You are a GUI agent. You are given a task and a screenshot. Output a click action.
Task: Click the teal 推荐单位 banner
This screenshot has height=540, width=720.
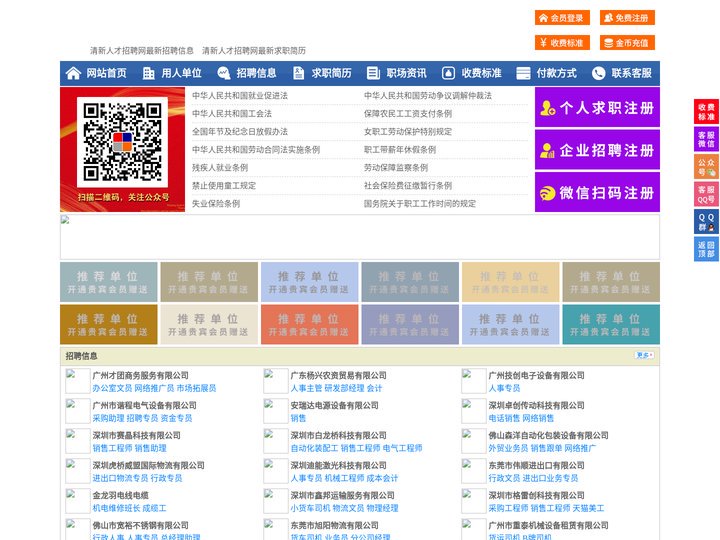[x=611, y=324]
